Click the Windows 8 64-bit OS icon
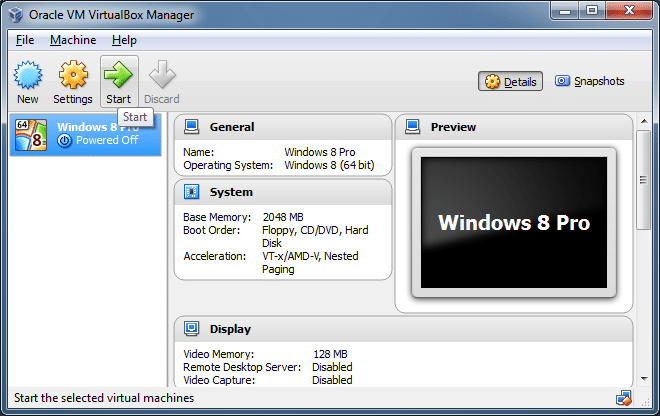 coord(31,135)
